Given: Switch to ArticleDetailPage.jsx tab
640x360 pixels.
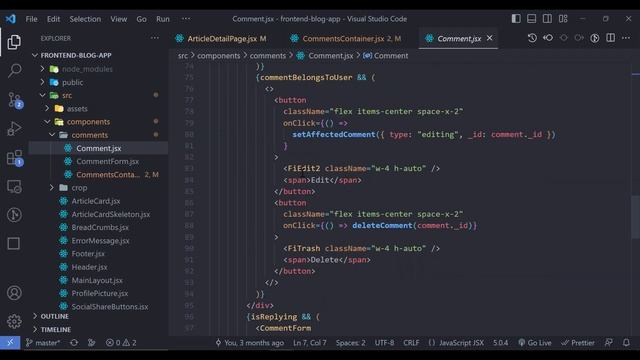Looking at the screenshot, I should [221, 38].
